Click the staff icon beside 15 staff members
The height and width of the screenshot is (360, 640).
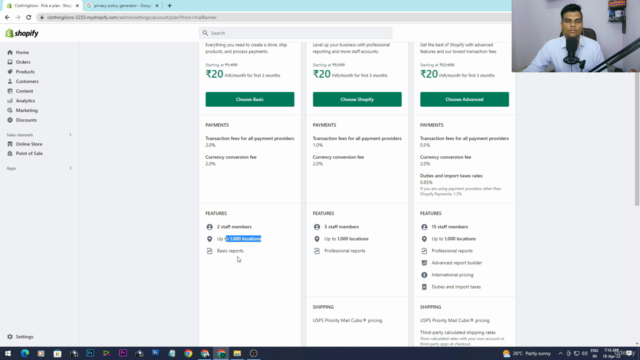[x=424, y=227]
